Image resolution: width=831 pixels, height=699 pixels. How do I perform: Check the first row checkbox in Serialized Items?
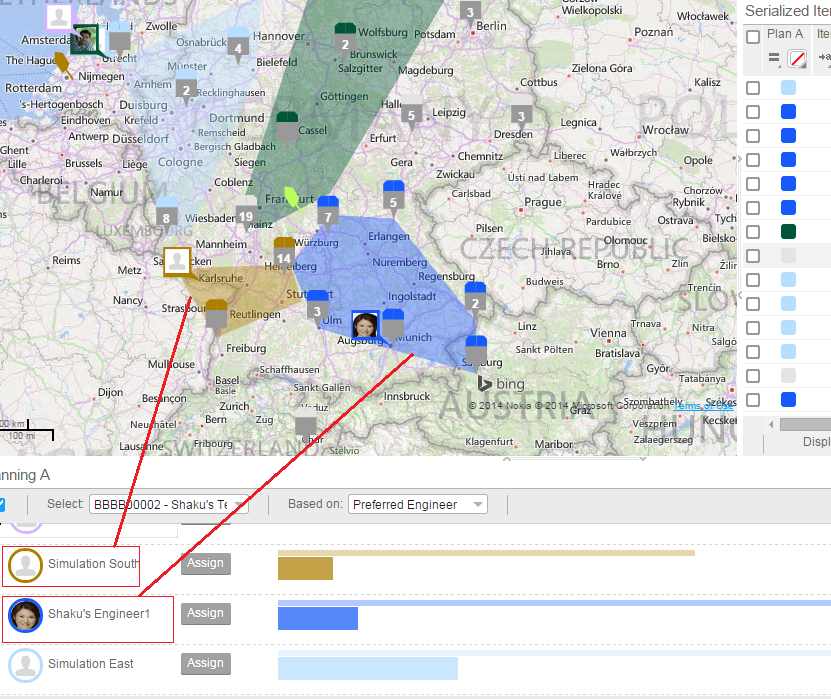[x=753, y=88]
